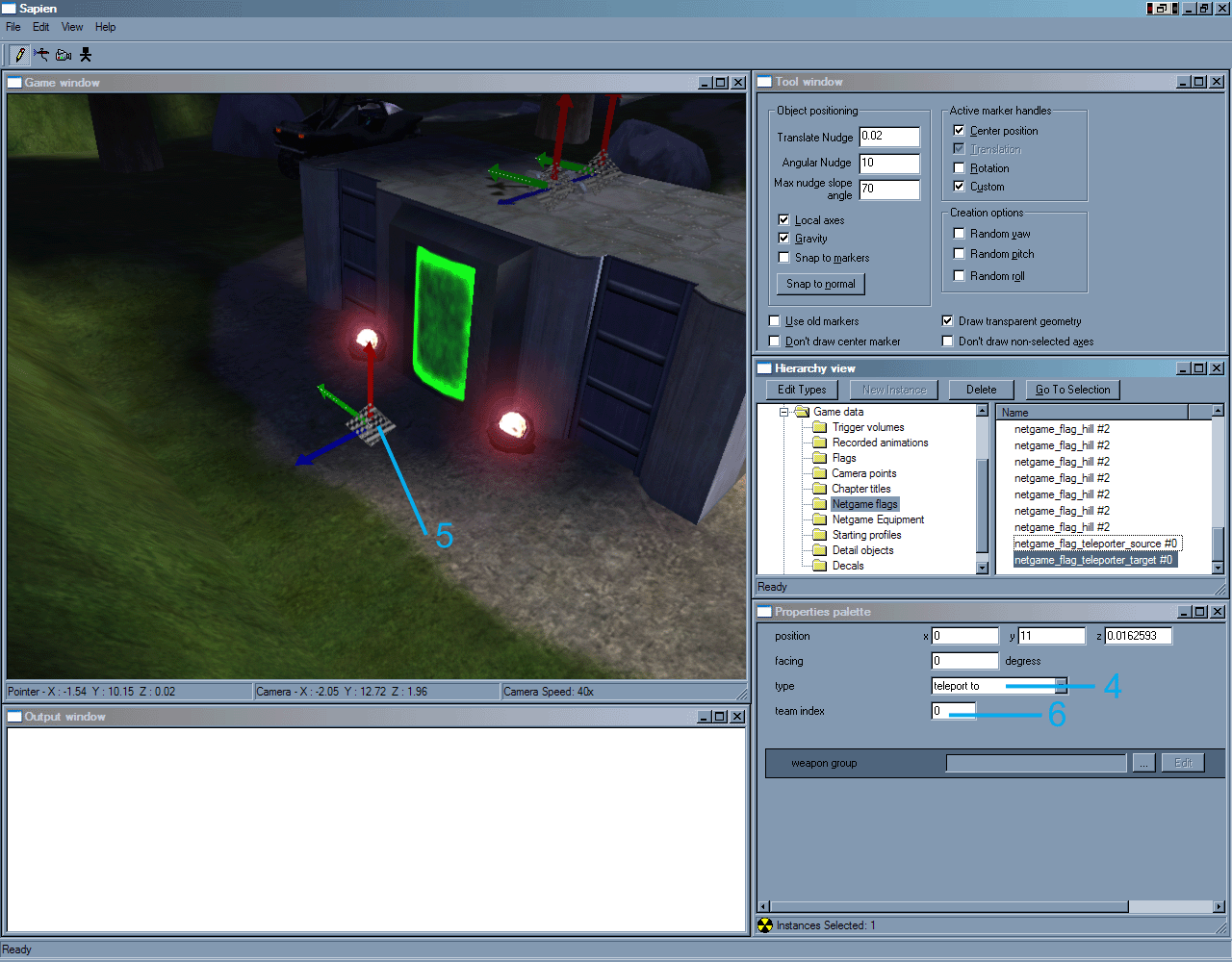The width and height of the screenshot is (1232, 962).
Task: Click the Netgame Equipment folder icon
Action: pos(819,519)
